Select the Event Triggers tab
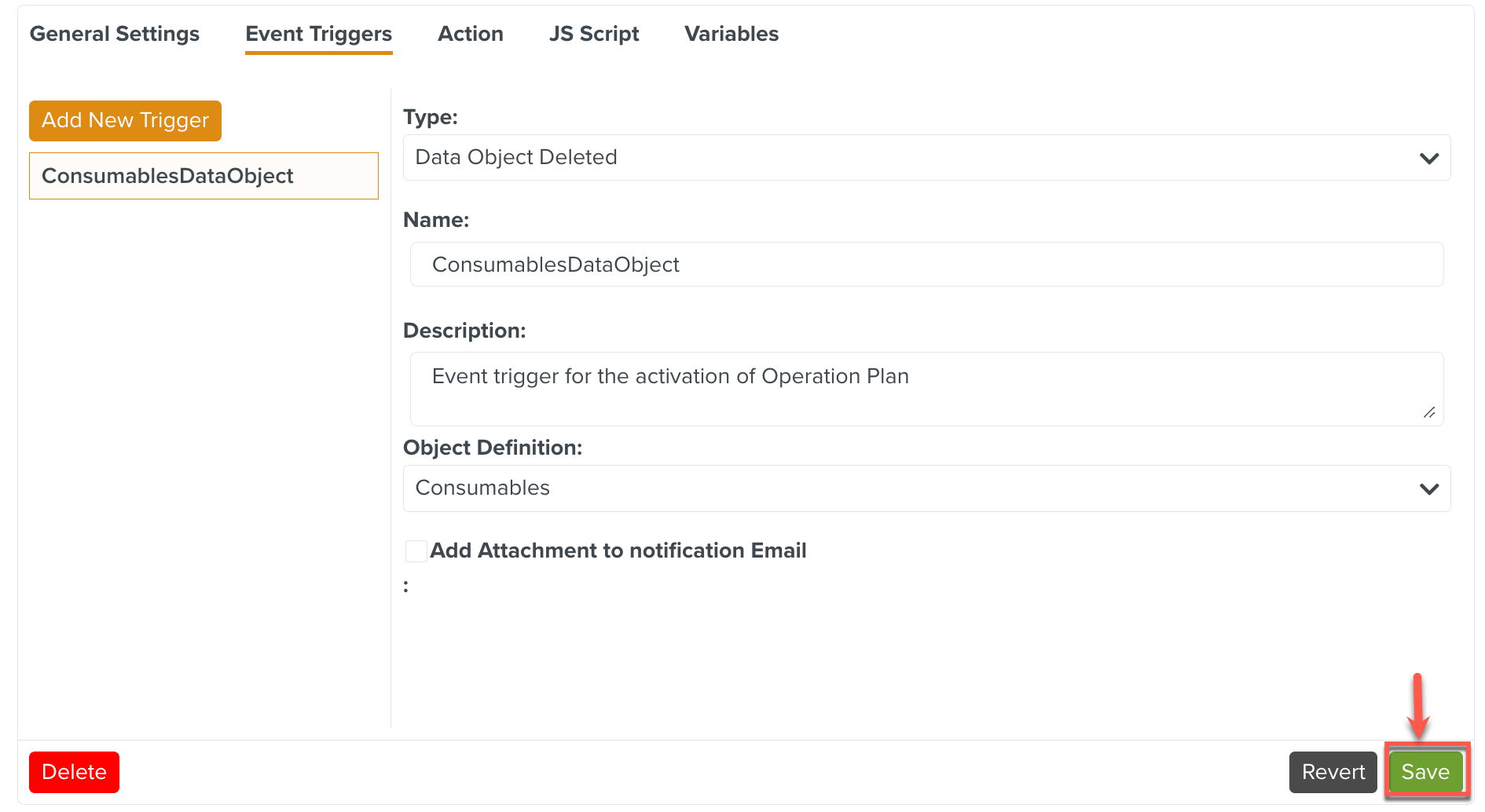The height and width of the screenshot is (812, 1485). click(318, 34)
